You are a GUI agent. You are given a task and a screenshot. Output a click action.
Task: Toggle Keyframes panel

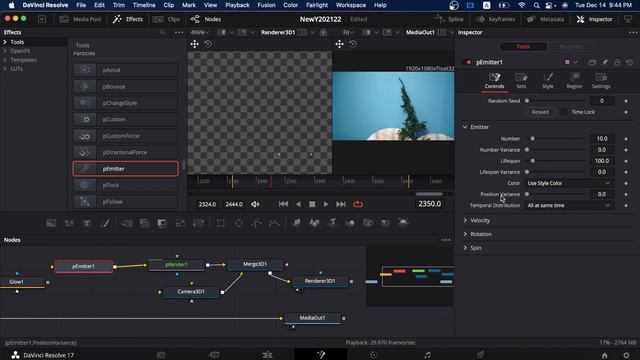pos(496,19)
